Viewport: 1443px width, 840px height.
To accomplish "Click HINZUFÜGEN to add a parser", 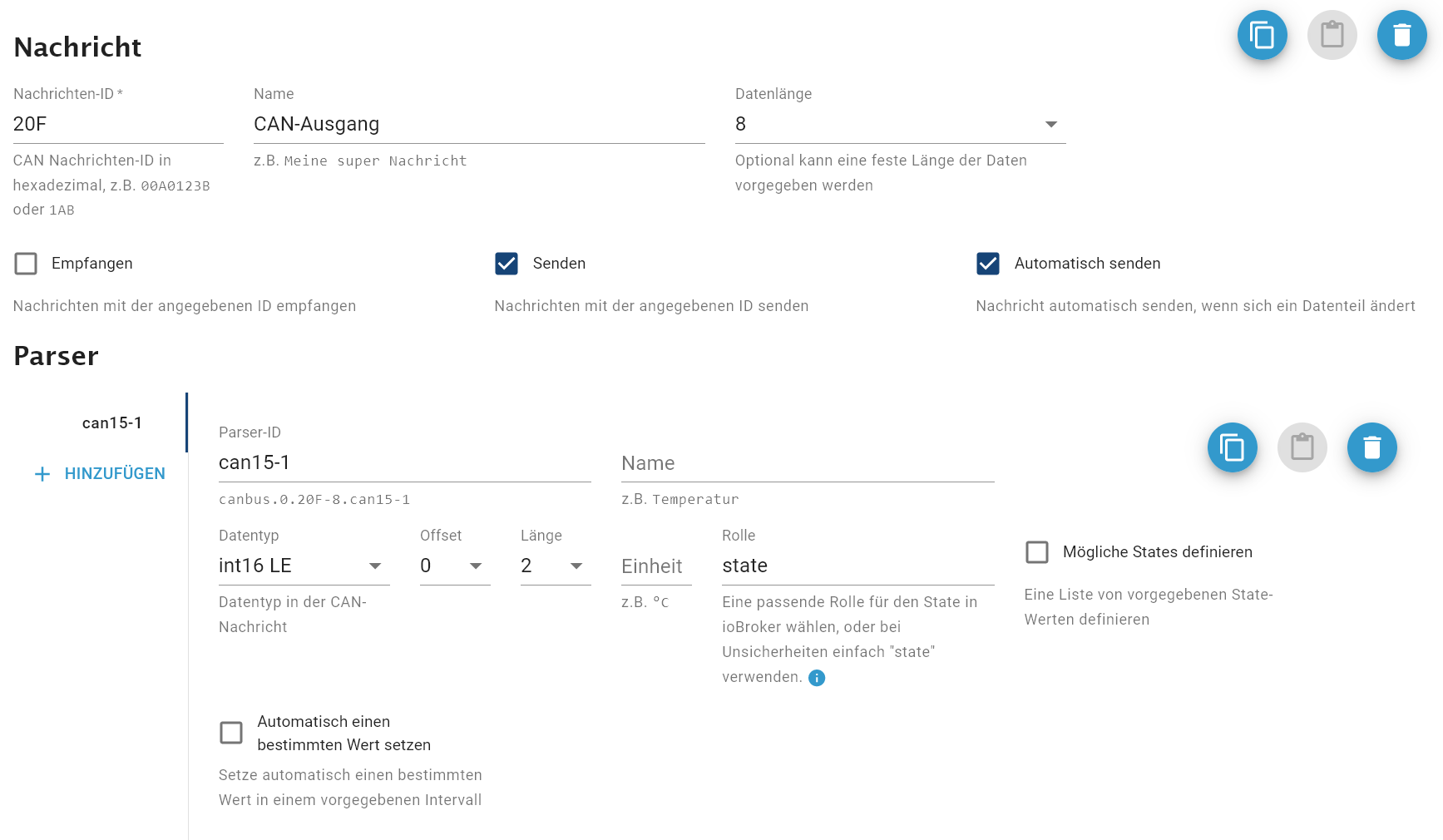I will 115,474.
